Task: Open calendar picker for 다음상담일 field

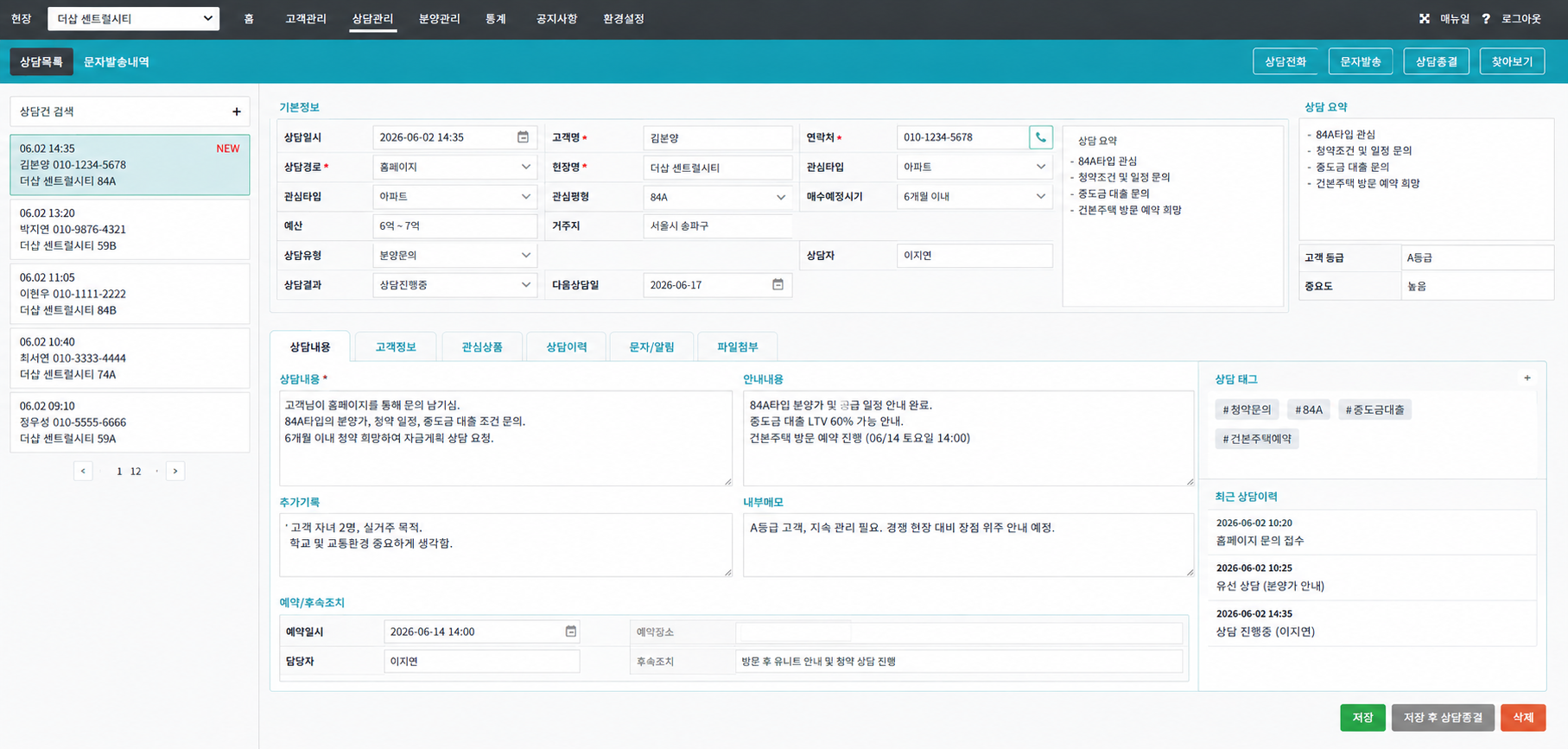Action: [x=778, y=284]
